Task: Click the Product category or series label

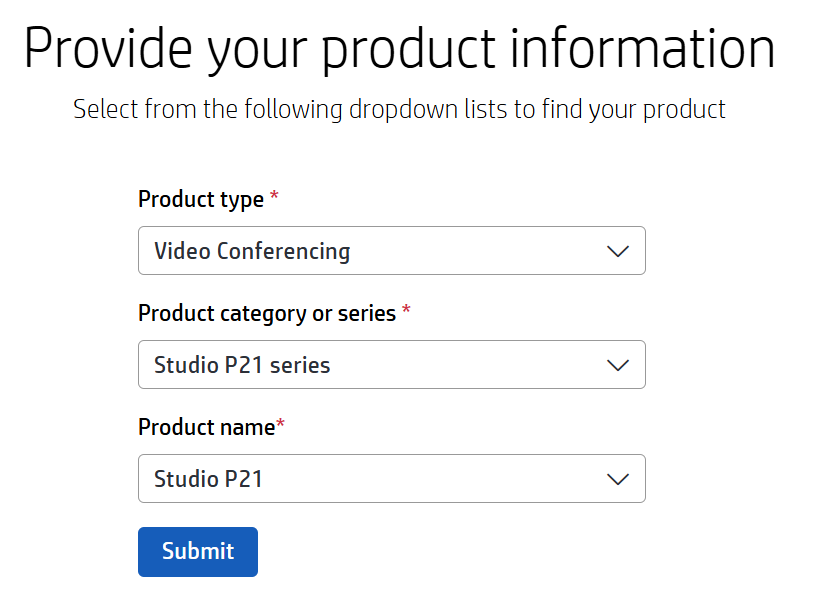Action: (x=267, y=313)
